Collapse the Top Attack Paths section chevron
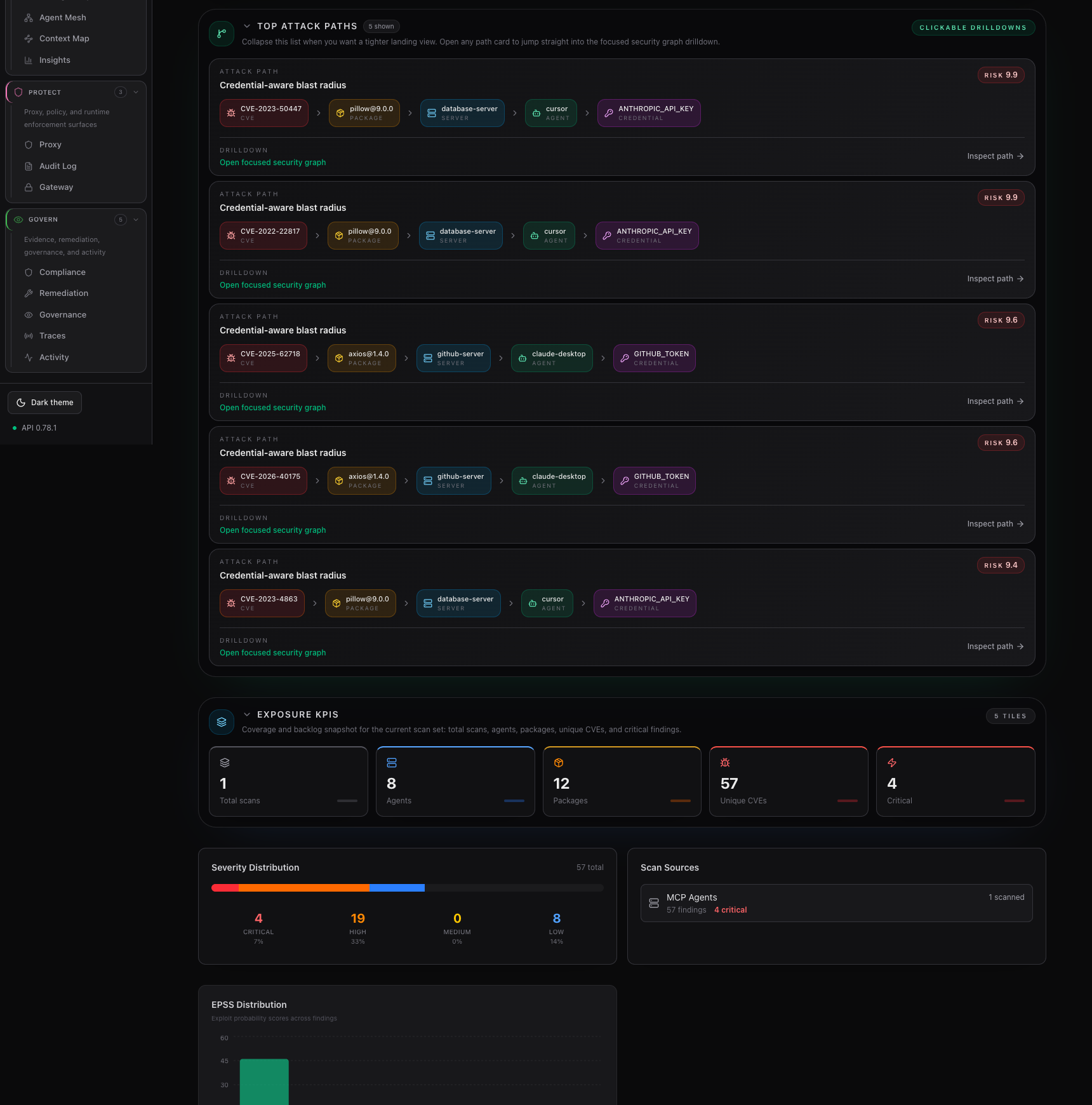Screen dimensions: 1092x1105 [x=248, y=26]
